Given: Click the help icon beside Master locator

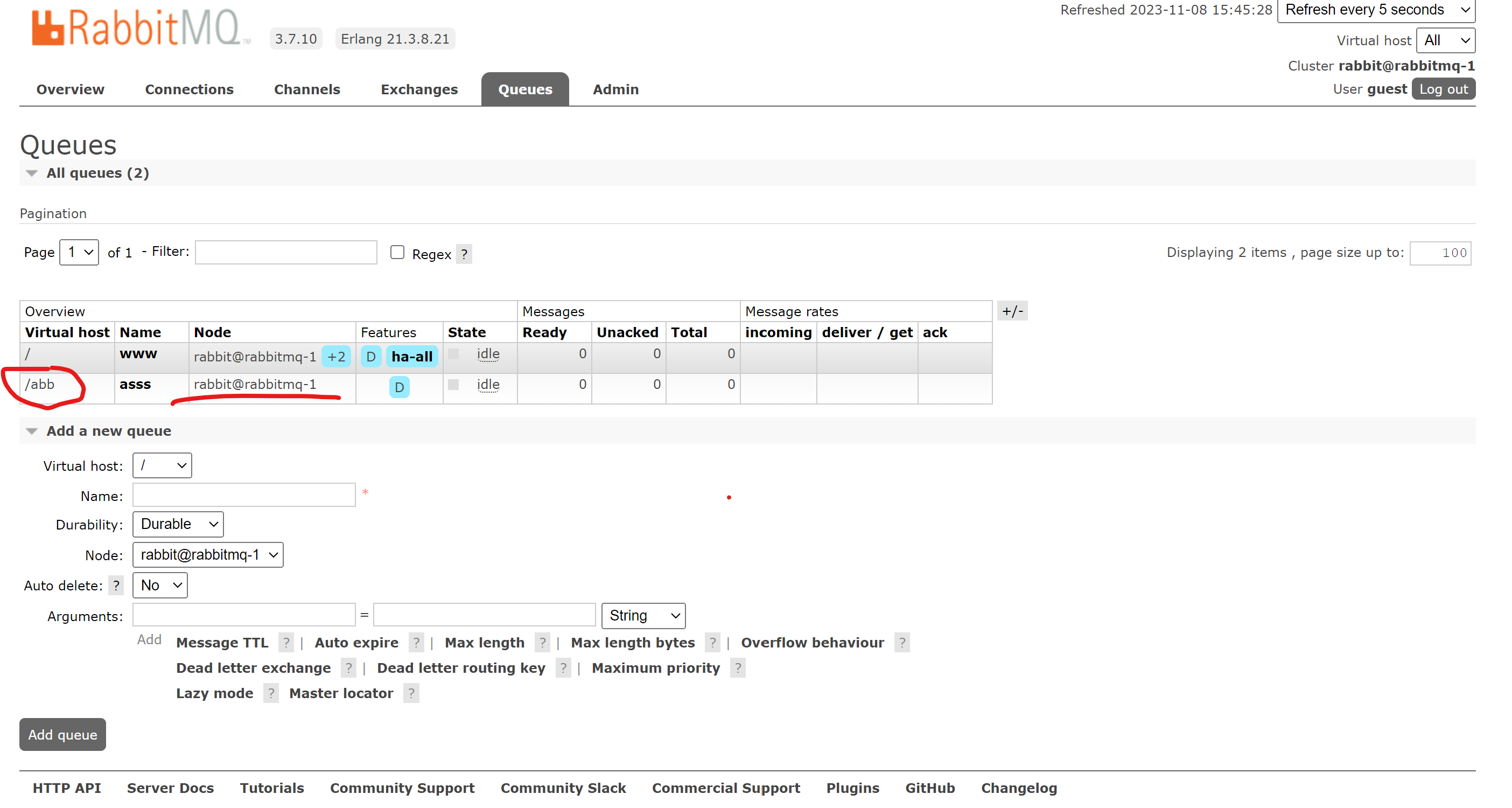Looking at the screenshot, I should tap(411, 693).
